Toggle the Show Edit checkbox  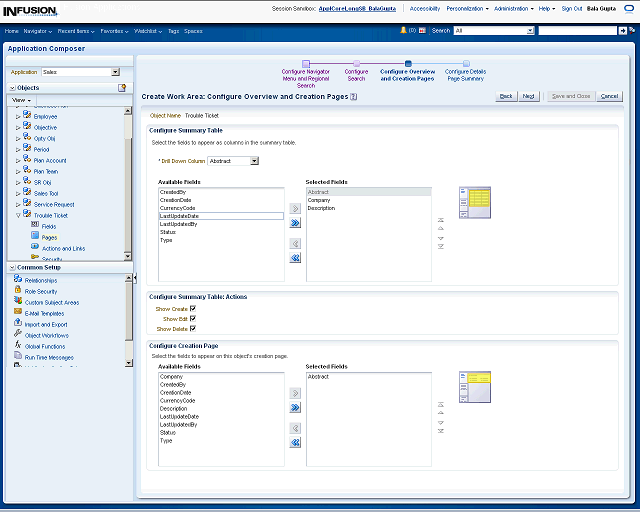click(x=193, y=319)
